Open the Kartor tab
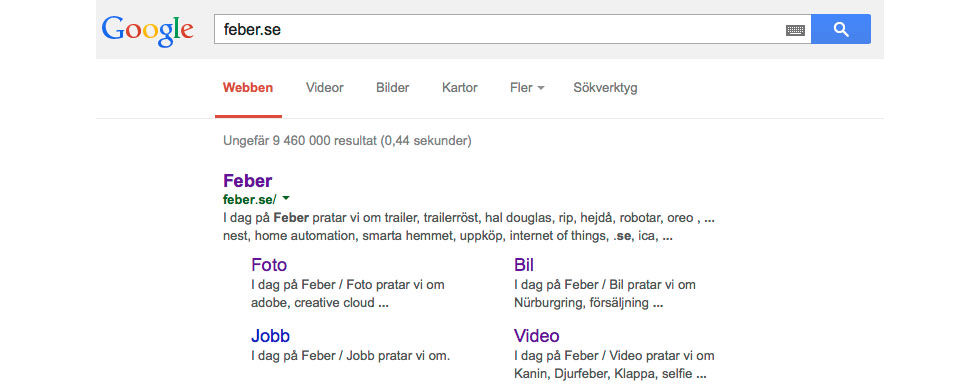The width and height of the screenshot is (980, 391). click(459, 87)
